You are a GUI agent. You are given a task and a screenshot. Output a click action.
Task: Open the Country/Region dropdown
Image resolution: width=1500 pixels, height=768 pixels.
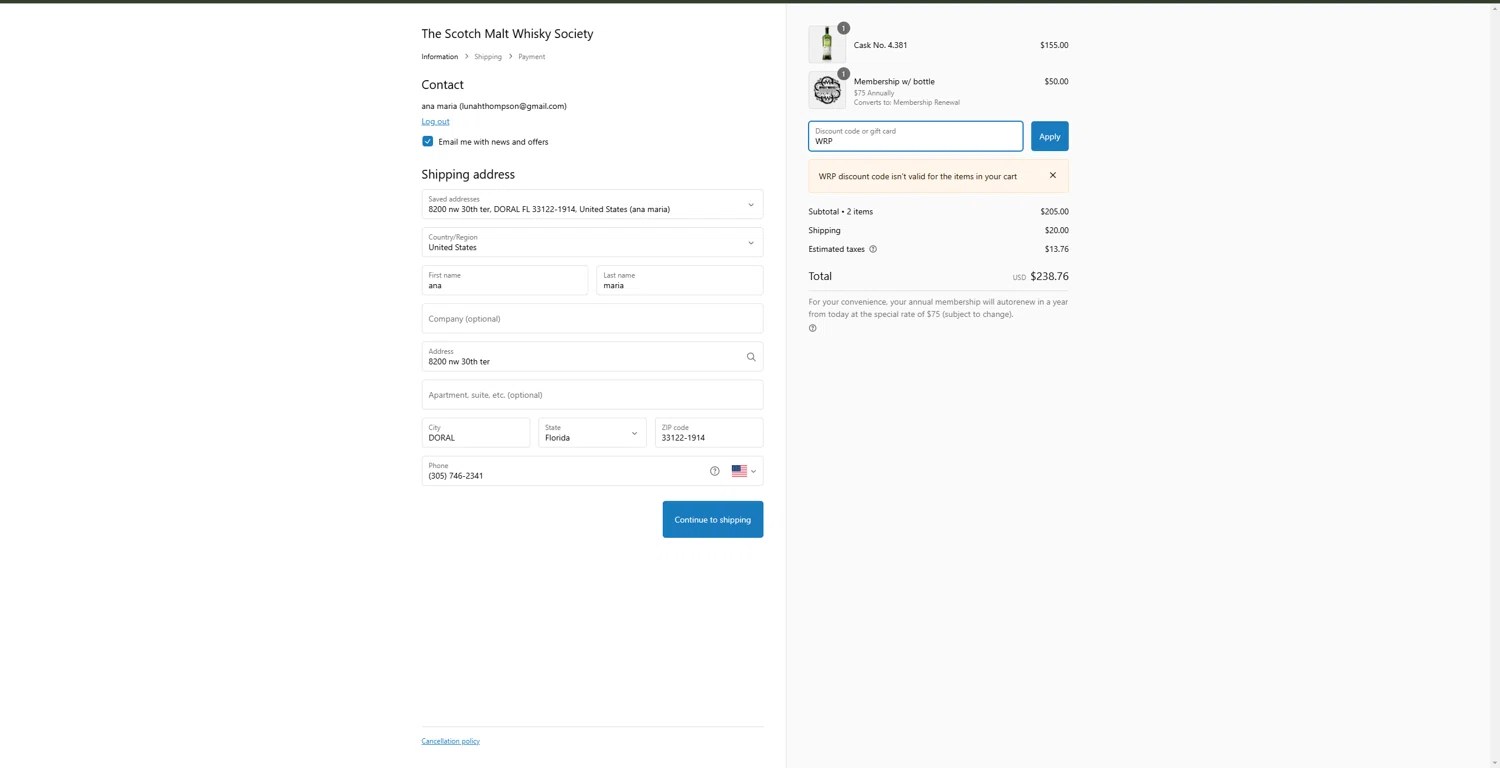point(592,242)
